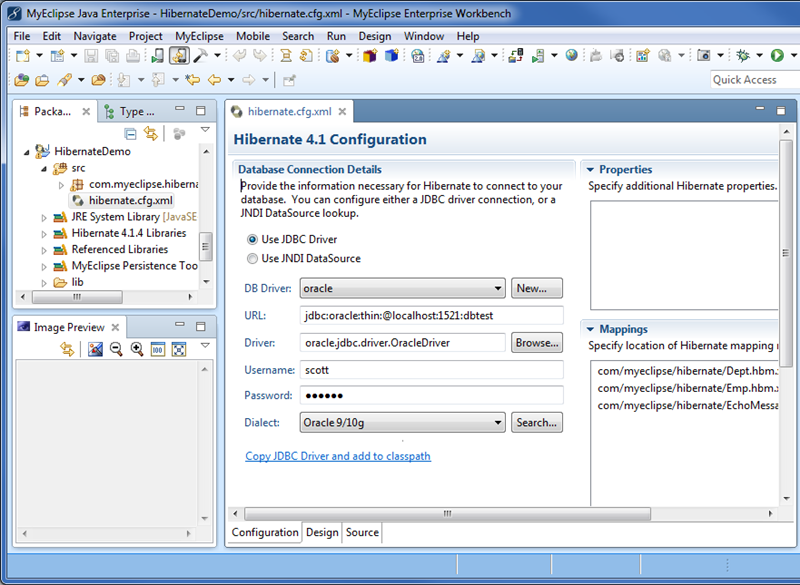Expand the lib folder in Package Explorer
This screenshot has height=585, width=800.
click(x=42, y=282)
